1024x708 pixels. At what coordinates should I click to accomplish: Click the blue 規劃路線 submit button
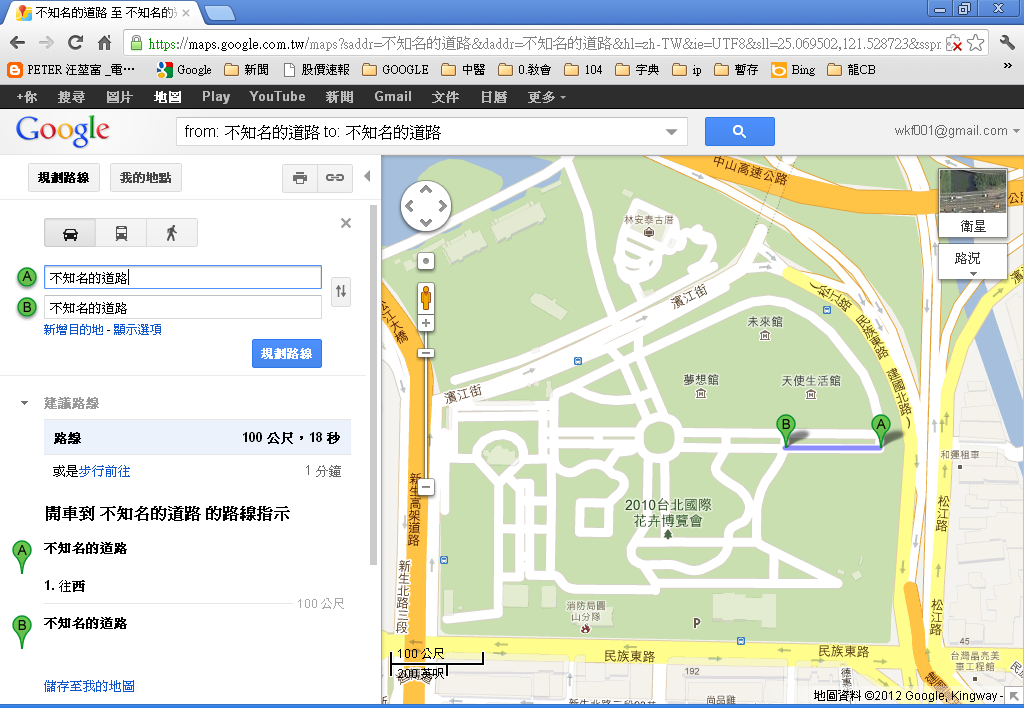tap(287, 353)
